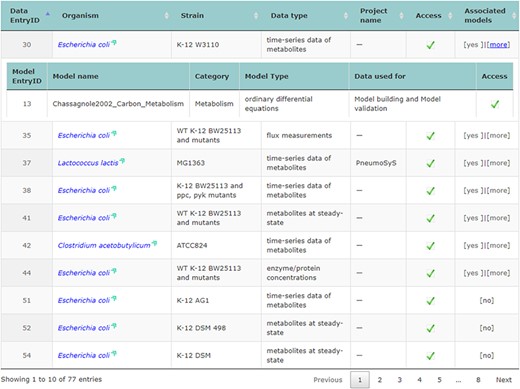Click [no] associated models for entry 54
This screenshot has width=520, height=389.
coord(487,356)
